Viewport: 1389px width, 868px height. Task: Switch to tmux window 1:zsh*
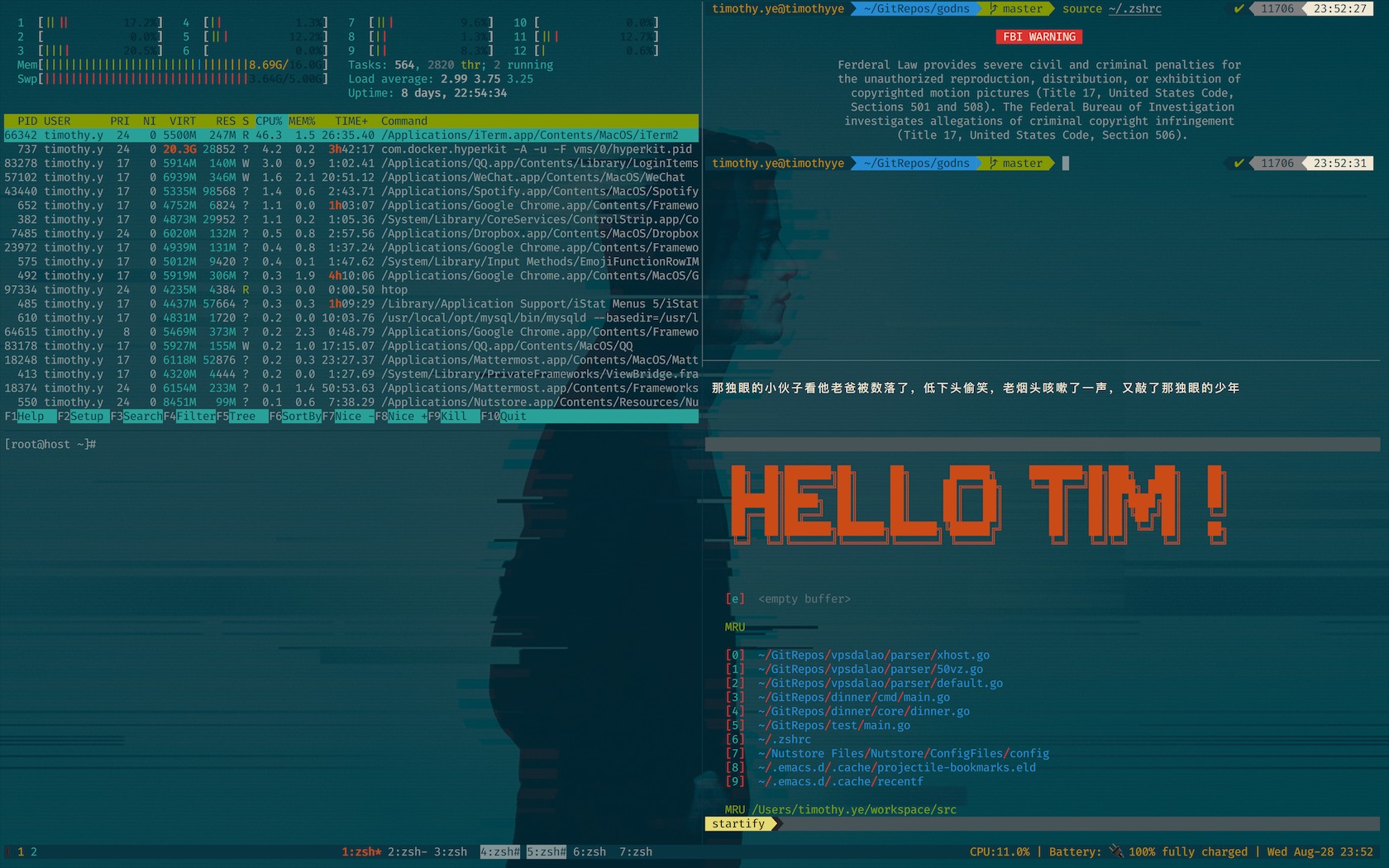coord(361,852)
